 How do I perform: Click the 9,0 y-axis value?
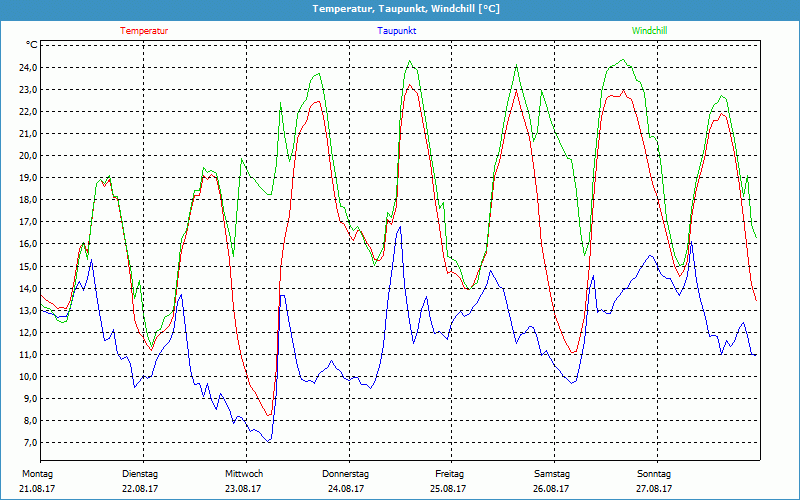(x=30, y=398)
